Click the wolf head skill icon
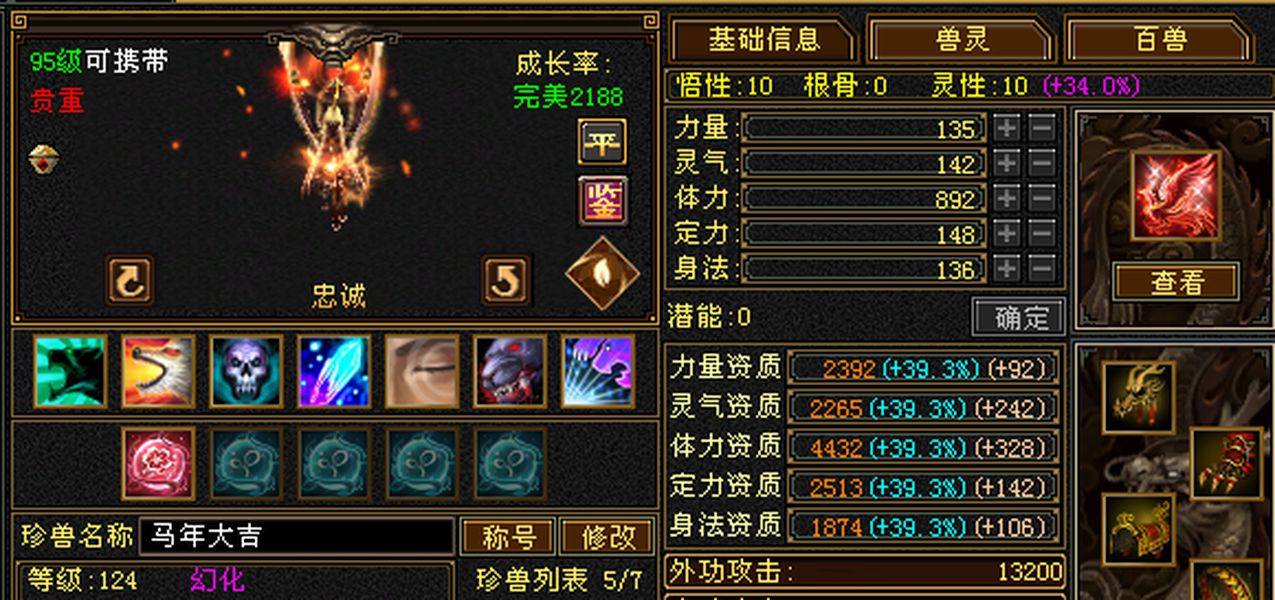The height and width of the screenshot is (600, 1275). 510,371
